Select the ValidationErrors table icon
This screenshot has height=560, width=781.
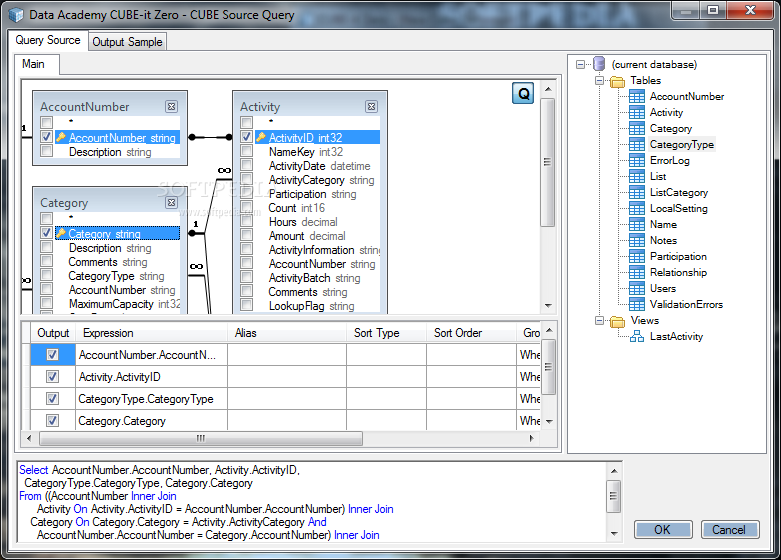pos(637,304)
